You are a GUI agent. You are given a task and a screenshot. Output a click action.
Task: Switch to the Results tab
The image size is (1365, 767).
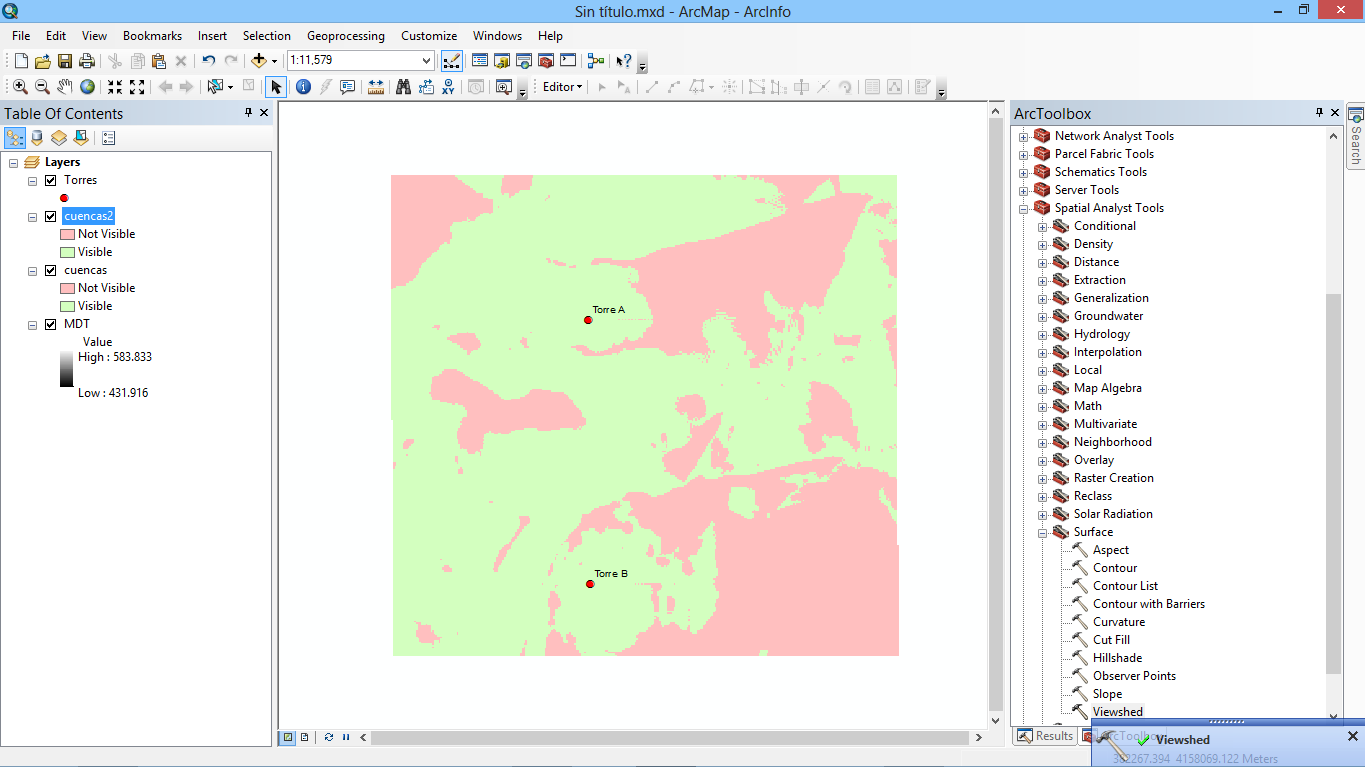tap(1045, 736)
